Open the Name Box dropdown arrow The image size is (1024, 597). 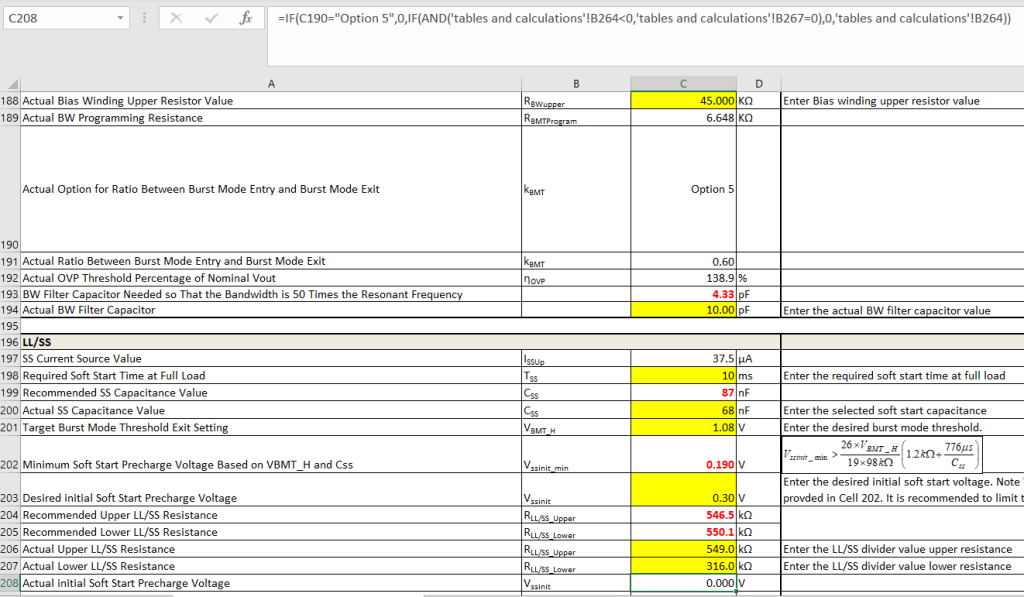click(121, 18)
